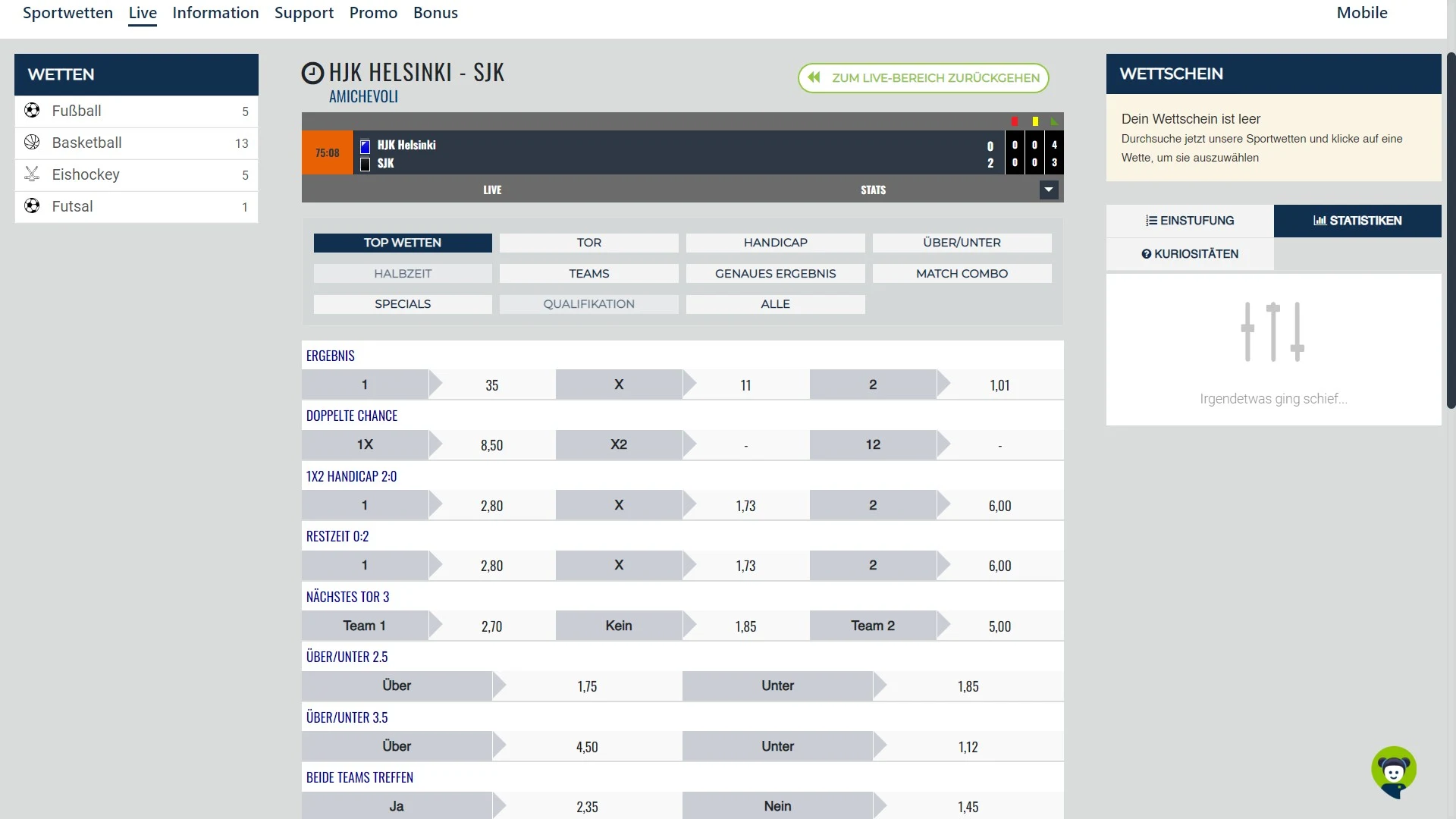The image size is (1456, 819).
Task: Select the Alle filter
Action: 775,304
